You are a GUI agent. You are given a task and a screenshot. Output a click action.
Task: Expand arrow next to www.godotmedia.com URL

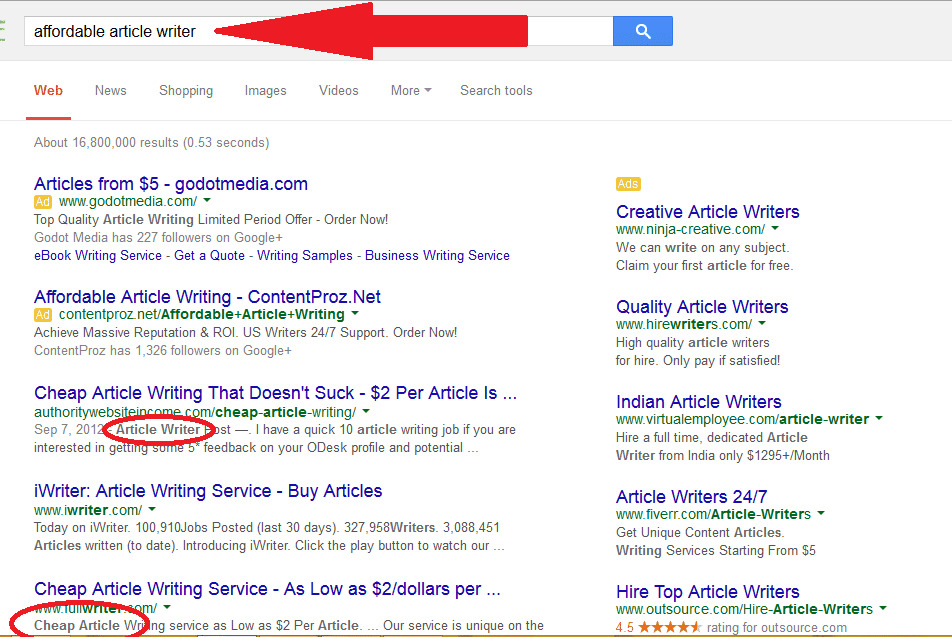(x=207, y=200)
